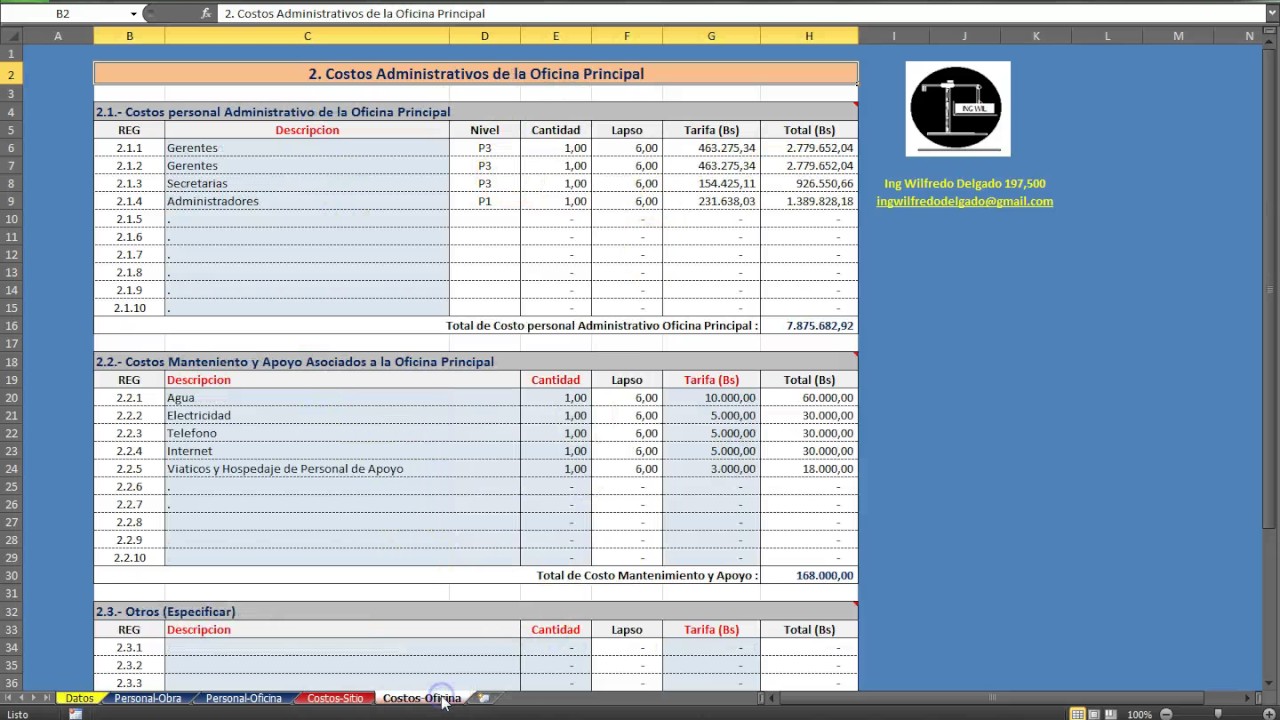Click the horizontal scrollbar thumb
1280x720 pixels.
click(x=992, y=698)
